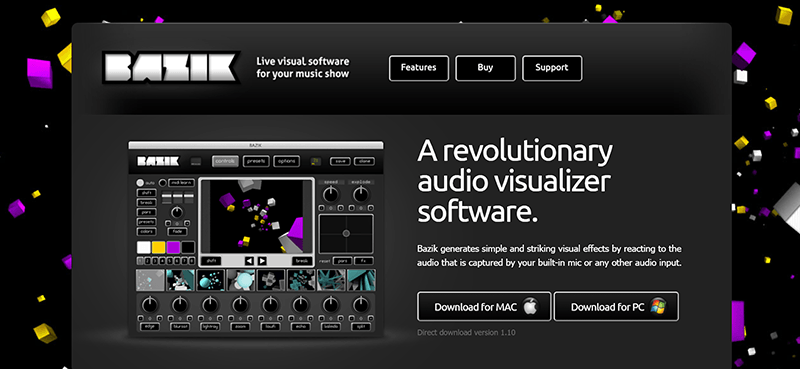Image resolution: width=800 pixels, height=369 pixels.
Task: Click the lightray effect button
Action: click(x=210, y=327)
